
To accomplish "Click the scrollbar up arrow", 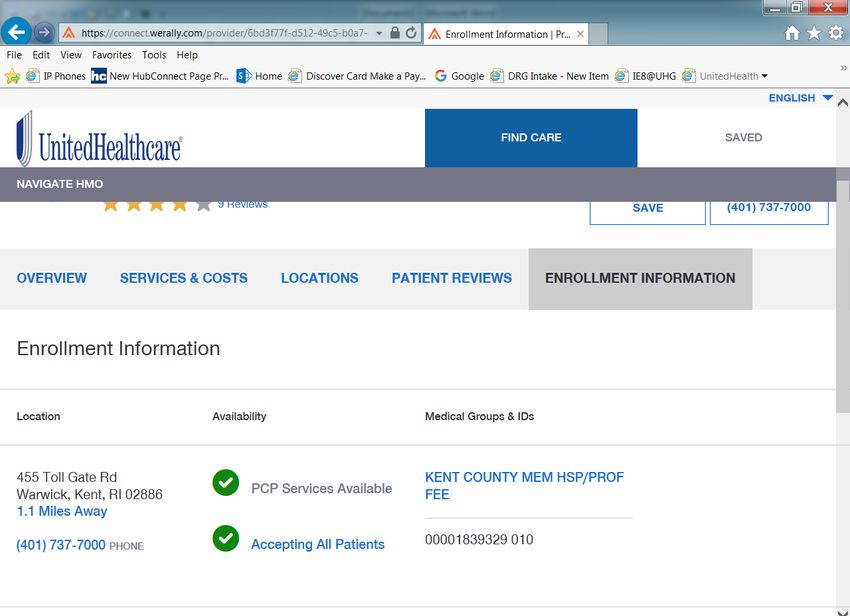I will [842, 102].
